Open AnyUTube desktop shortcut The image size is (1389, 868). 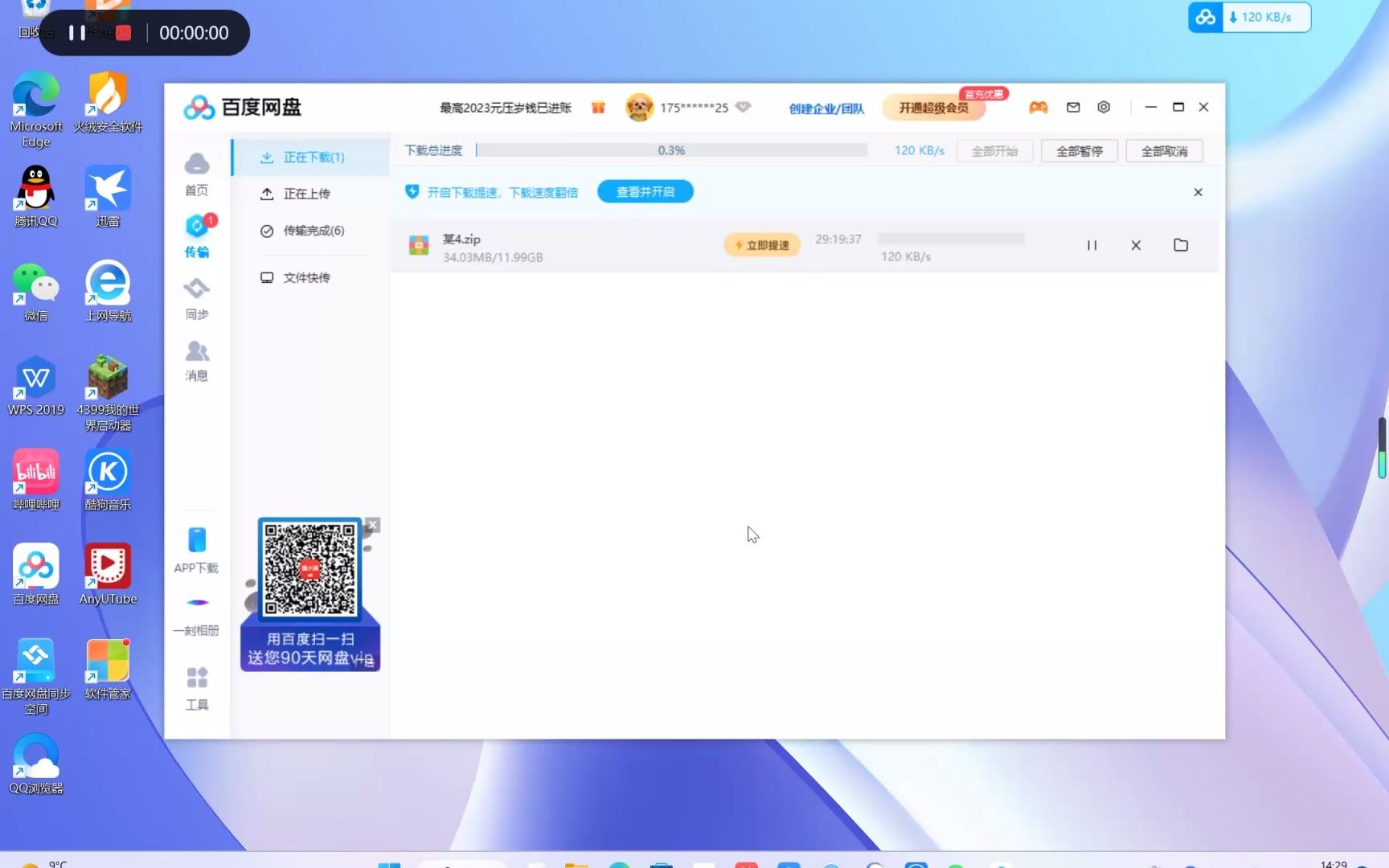pos(108,575)
